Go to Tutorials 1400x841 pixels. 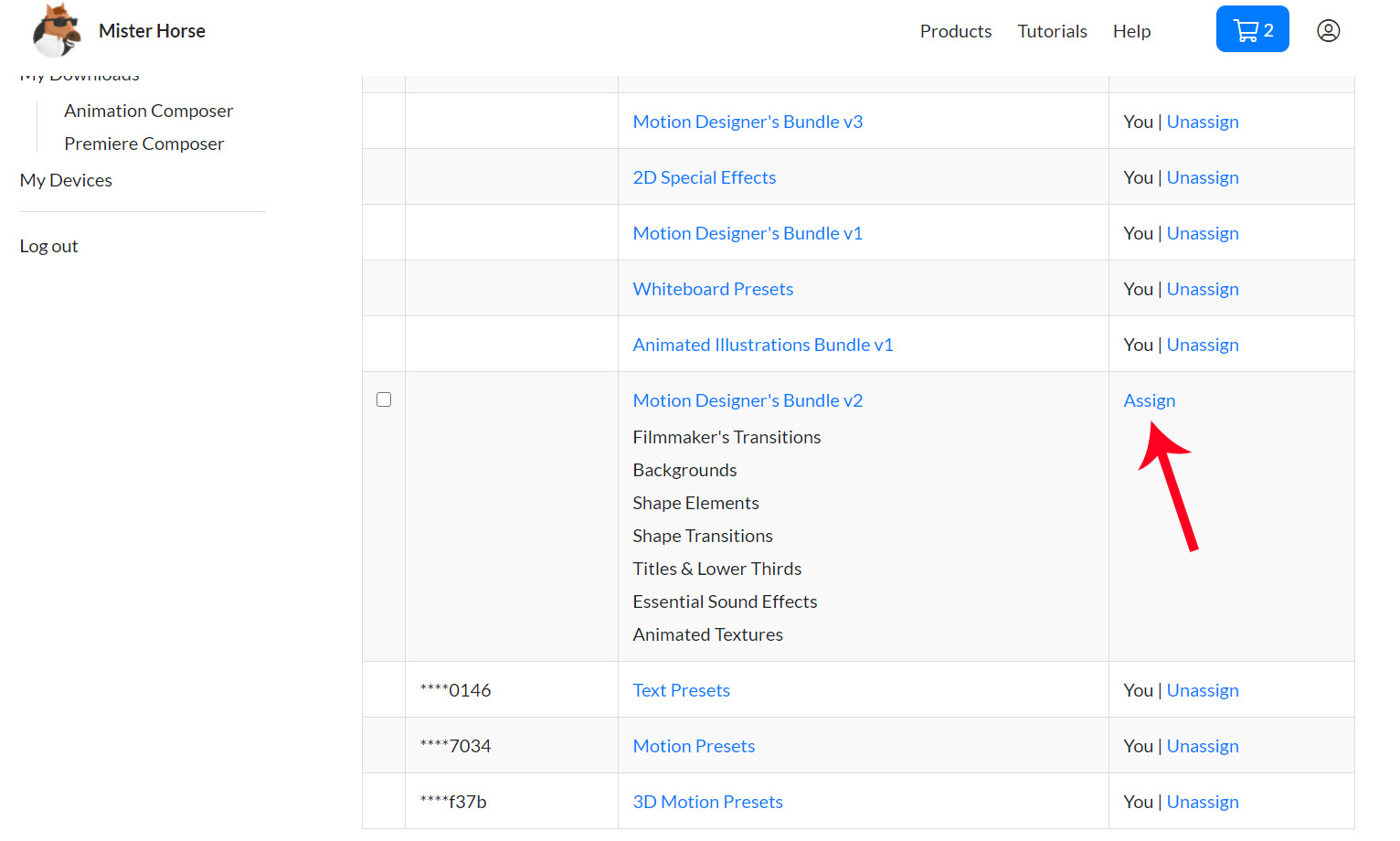coord(1052,31)
